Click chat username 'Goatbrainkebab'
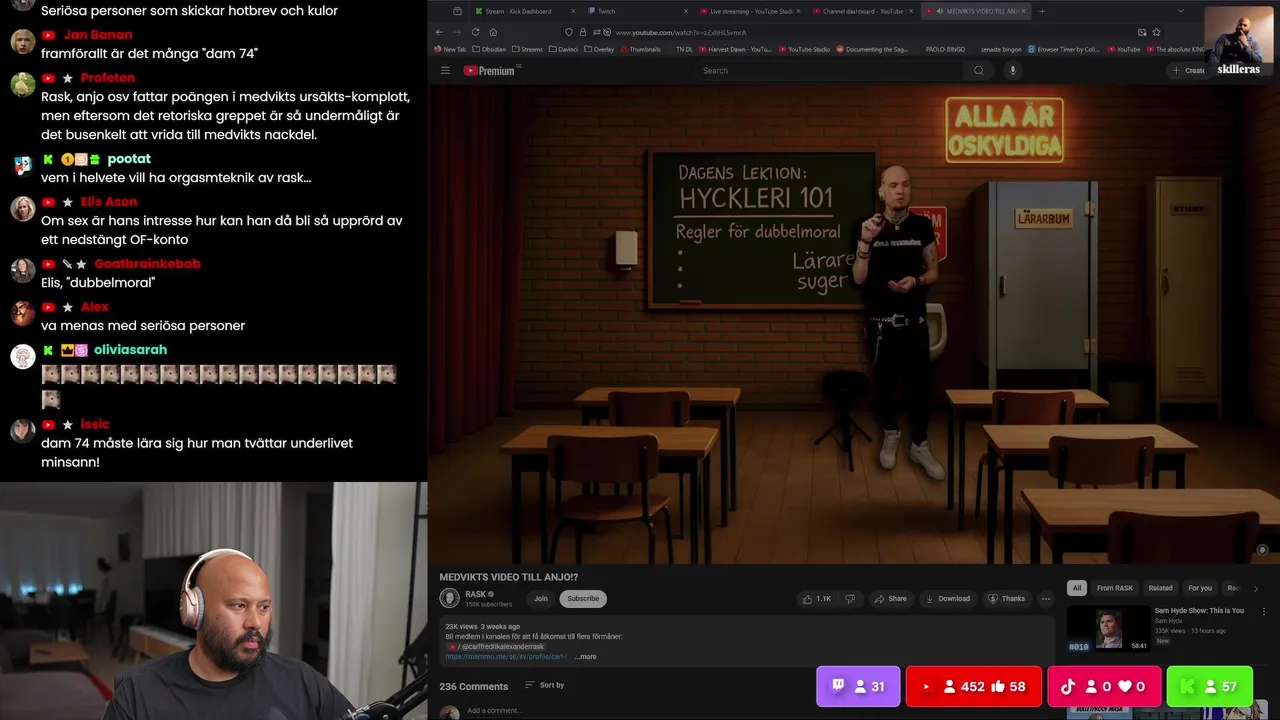Image resolution: width=1280 pixels, height=720 pixels. coord(147,264)
